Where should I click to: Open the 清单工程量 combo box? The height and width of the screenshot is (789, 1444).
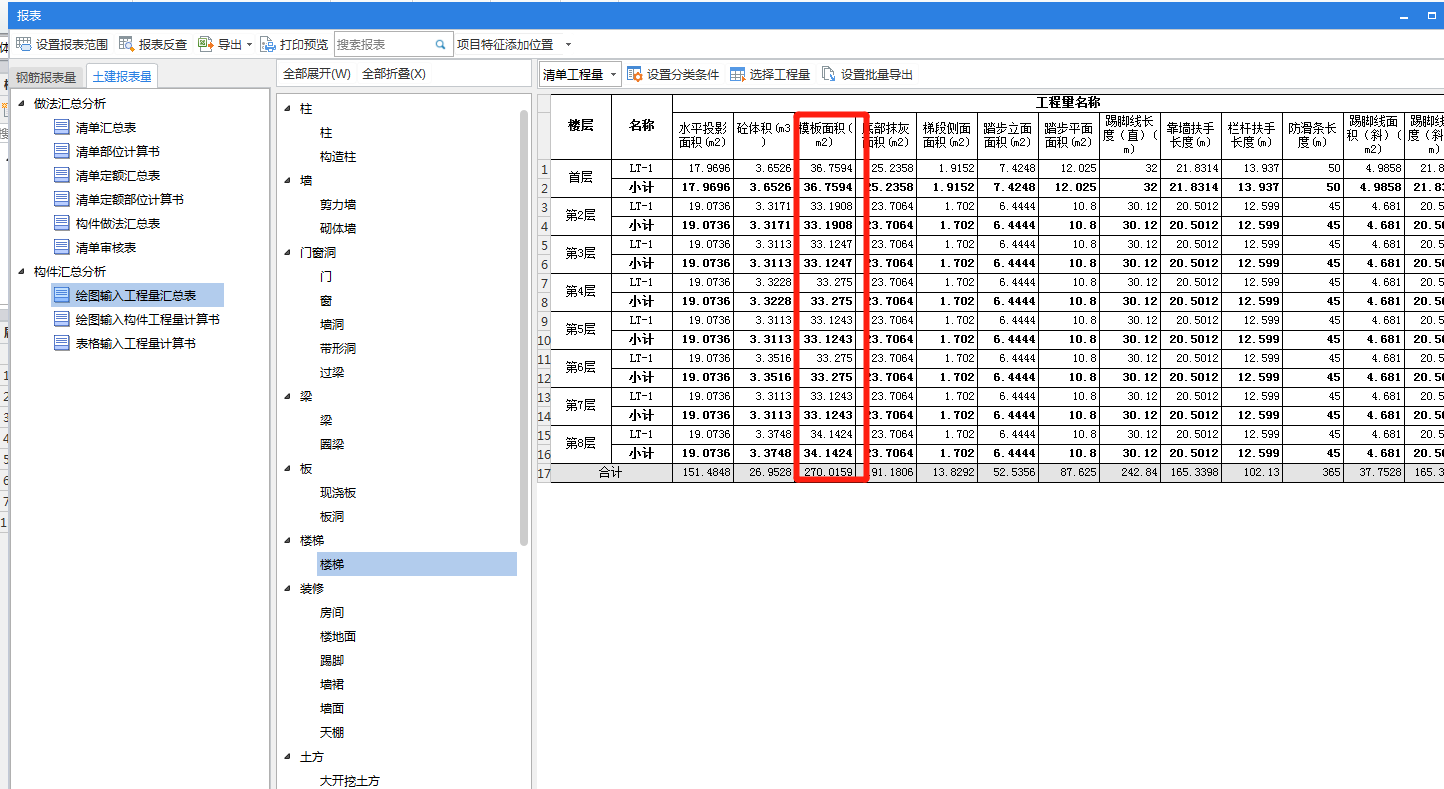(x=580, y=74)
